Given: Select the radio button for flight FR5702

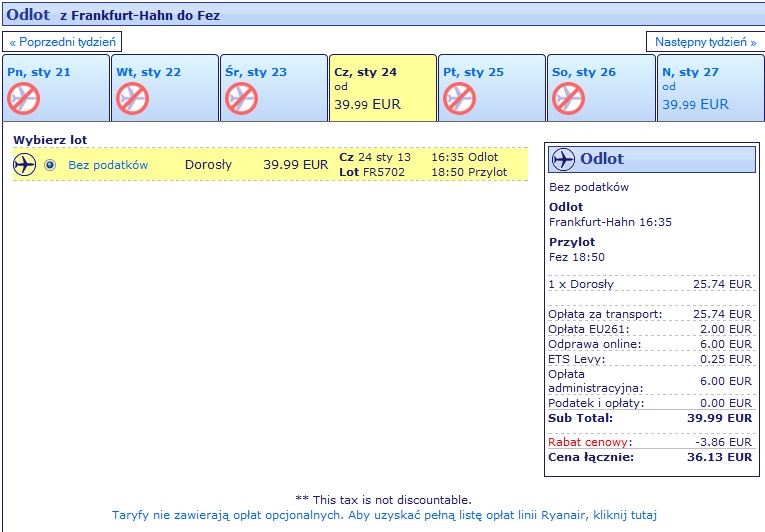Looking at the screenshot, I should point(50,165).
